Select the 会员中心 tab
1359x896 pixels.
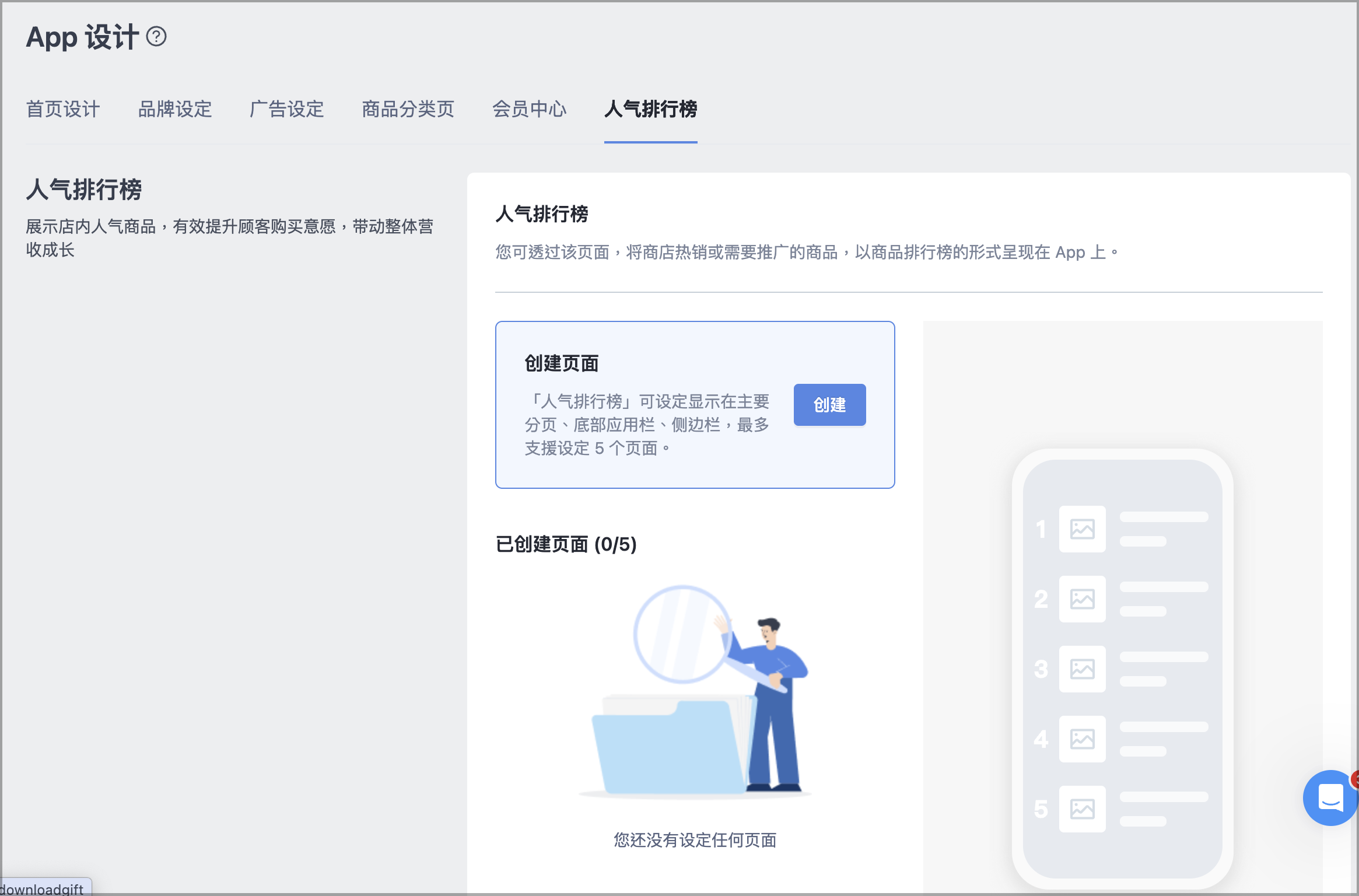click(x=530, y=109)
